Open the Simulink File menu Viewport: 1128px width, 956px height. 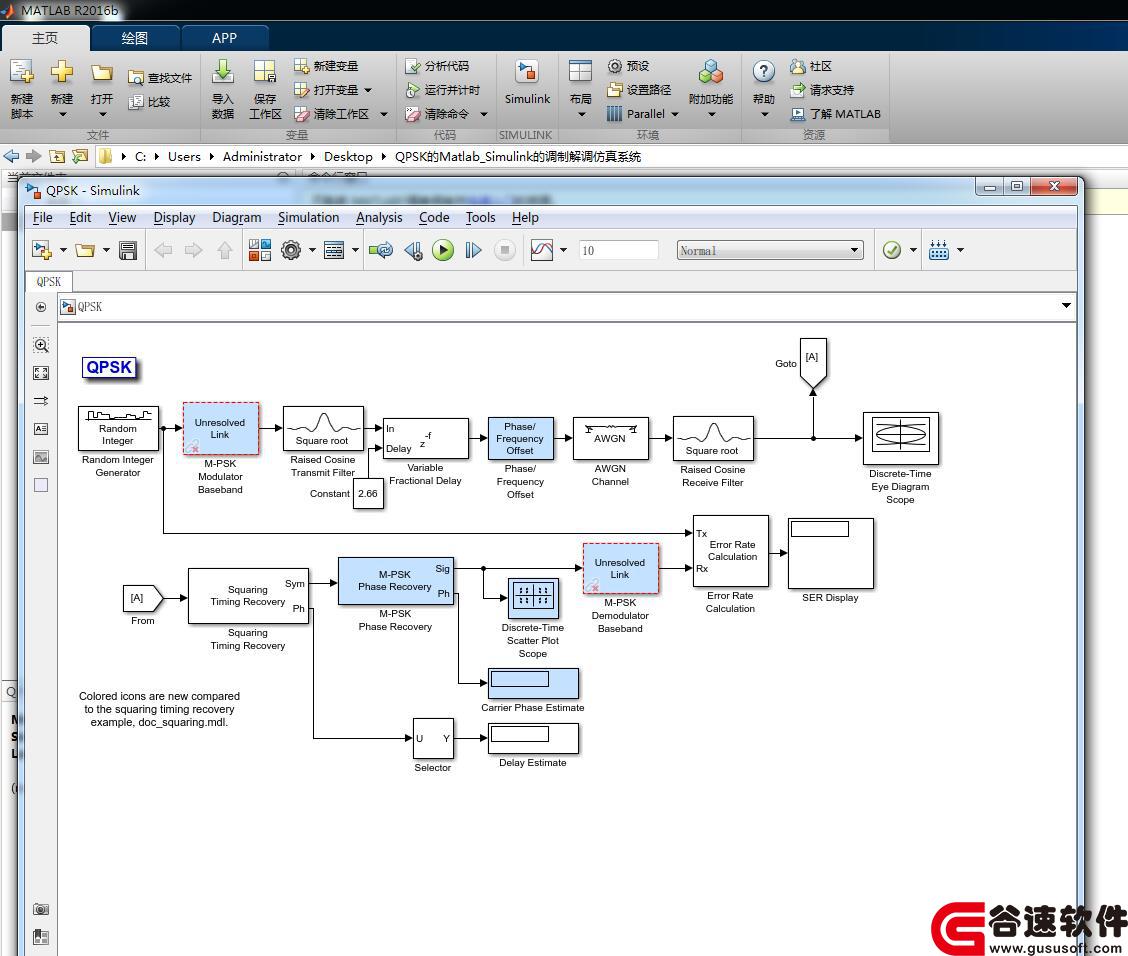point(42,217)
